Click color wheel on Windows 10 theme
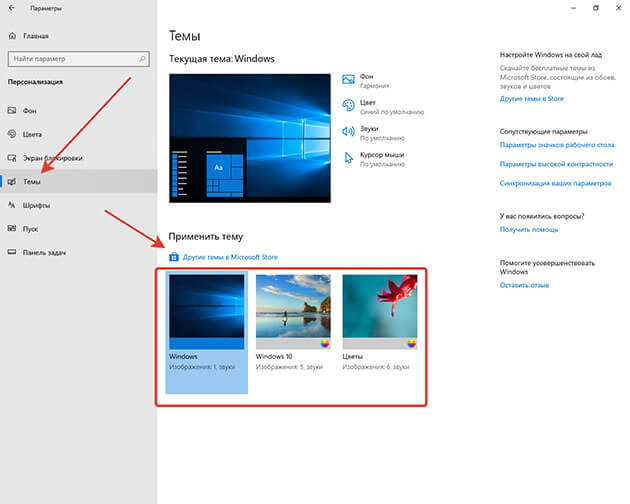The width and height of the screenshot is (630, 504). click(x=325, y=344)
